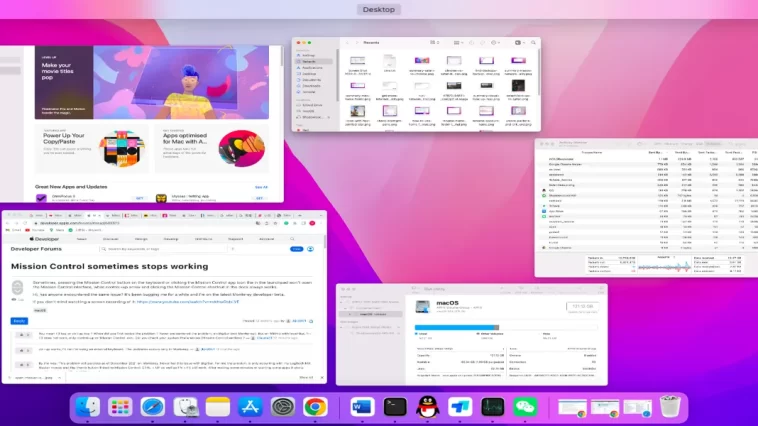Screen dimensions: 758x426
Task: Select the Activity Monitor window
Action: (646, 208)
